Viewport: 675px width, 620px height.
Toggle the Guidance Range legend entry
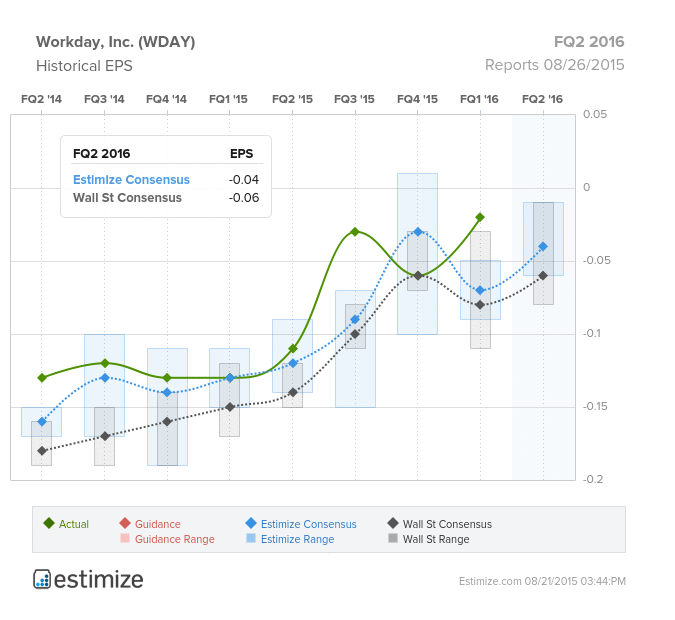click(x=167, y=539)
